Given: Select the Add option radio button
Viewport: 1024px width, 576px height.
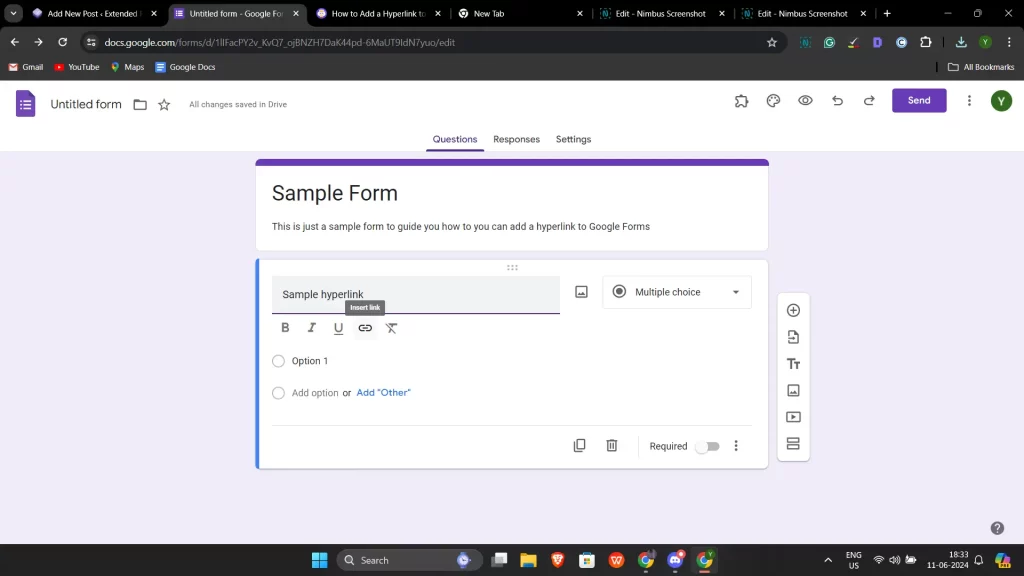Looking at the screenshot, I should 278,393.
